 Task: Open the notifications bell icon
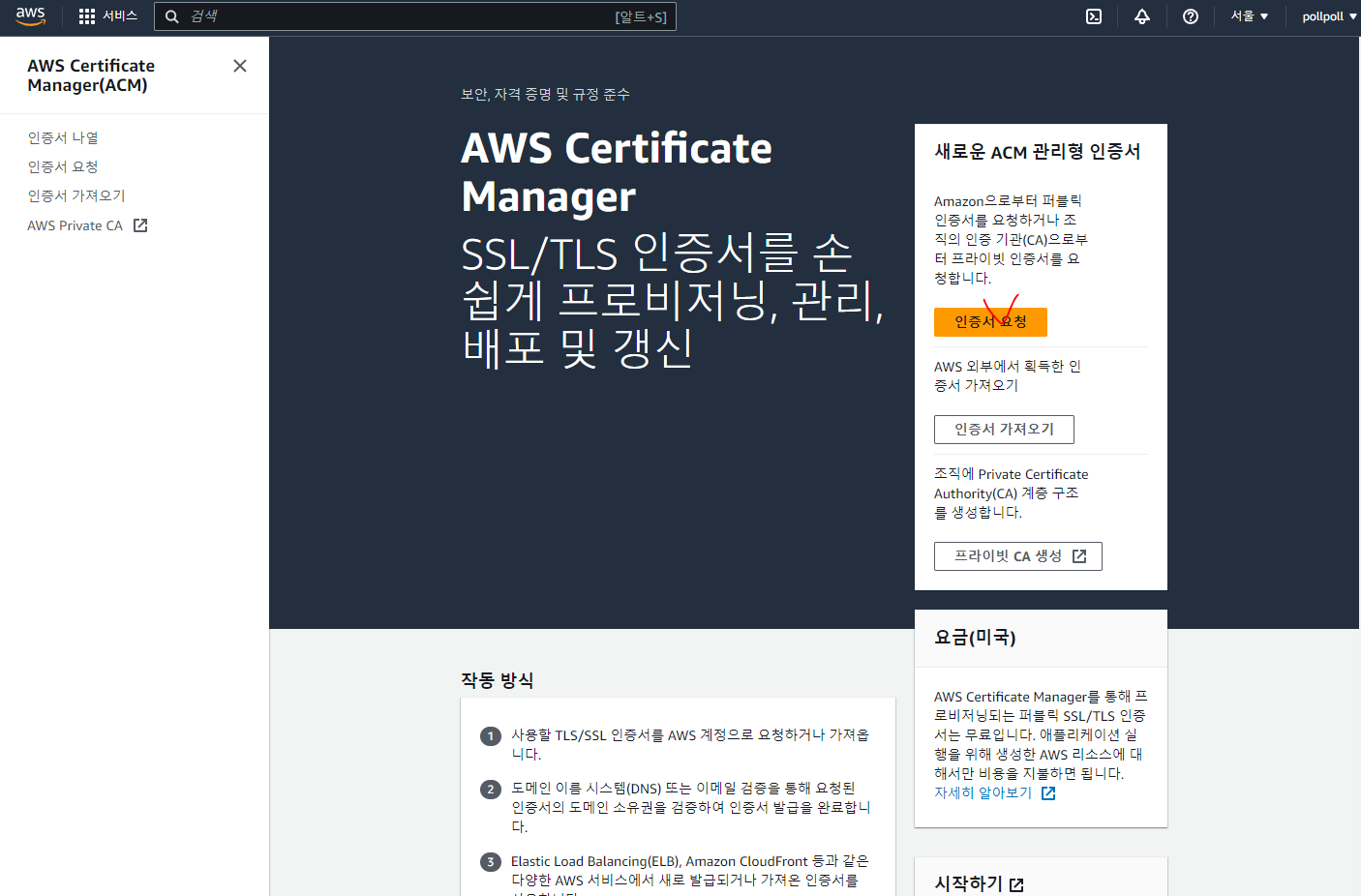pos(1142,16)
